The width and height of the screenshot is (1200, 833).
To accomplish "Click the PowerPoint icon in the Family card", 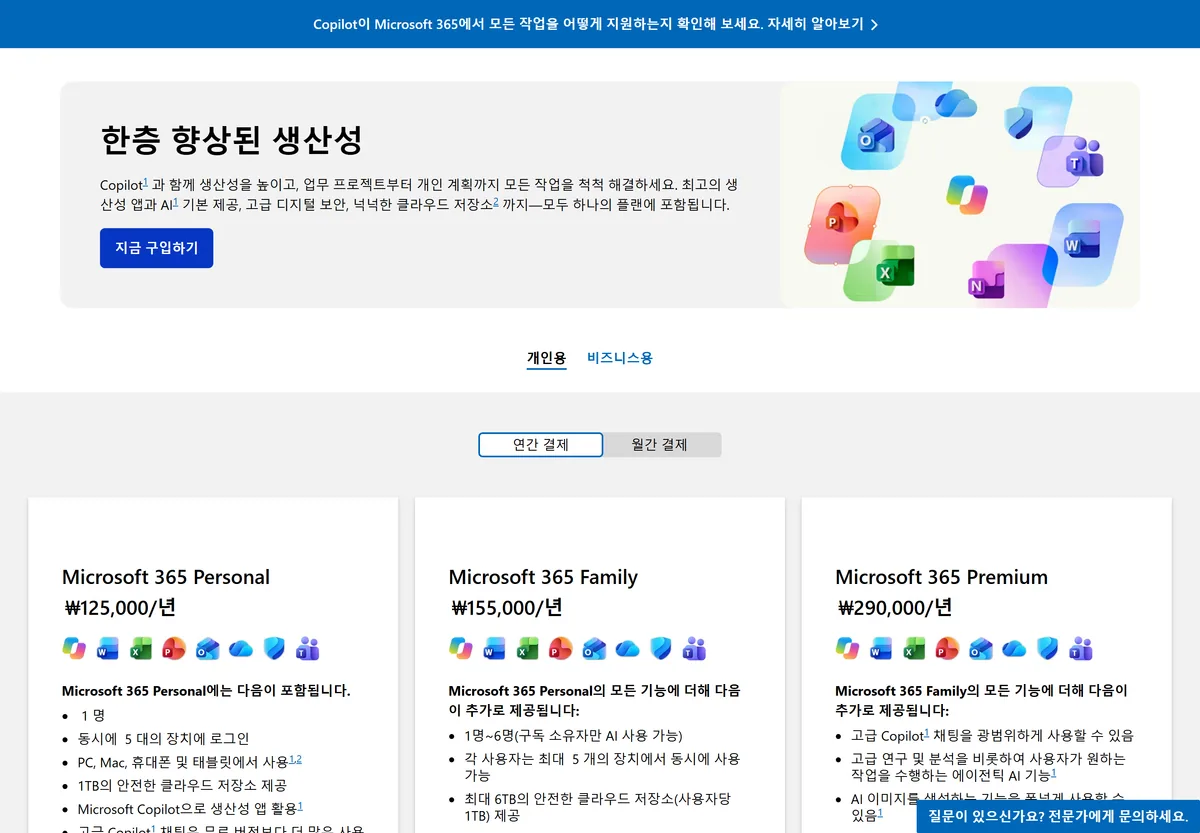I will click(561, 648).
